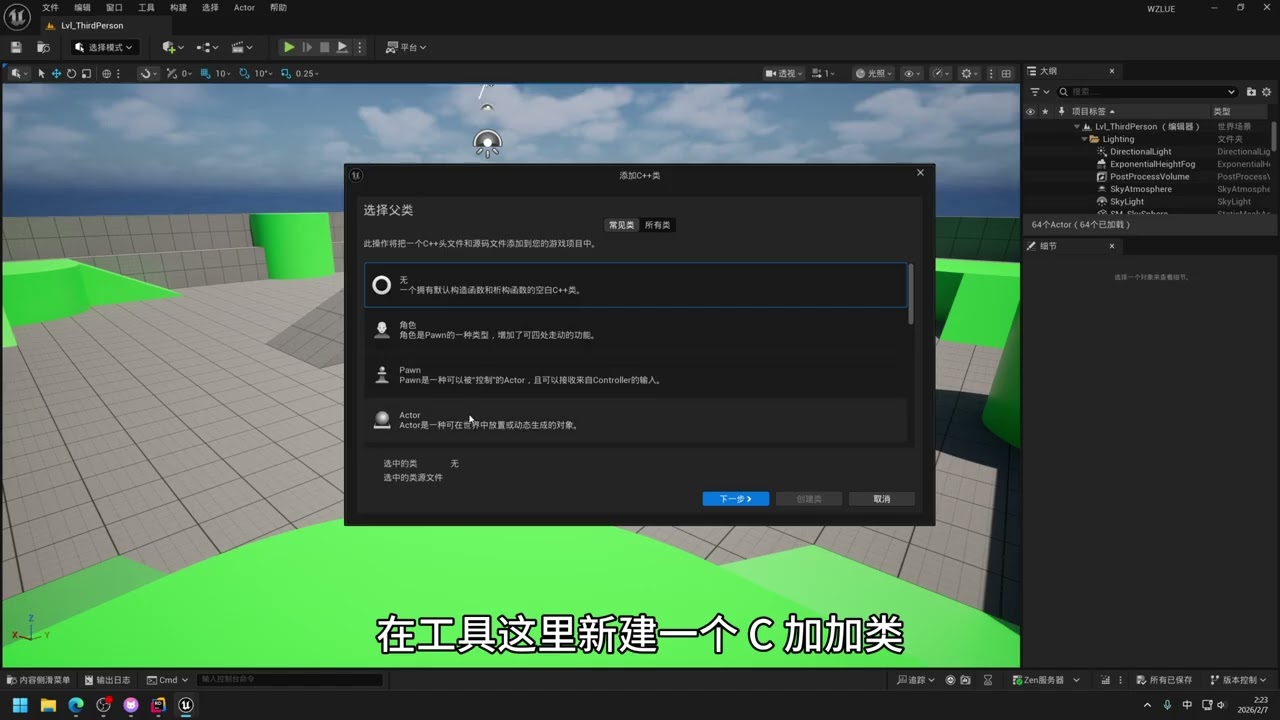Open camera speed dropdown showing 1
The width and height of the screenshot is (1280, 720).
point(822,73)
